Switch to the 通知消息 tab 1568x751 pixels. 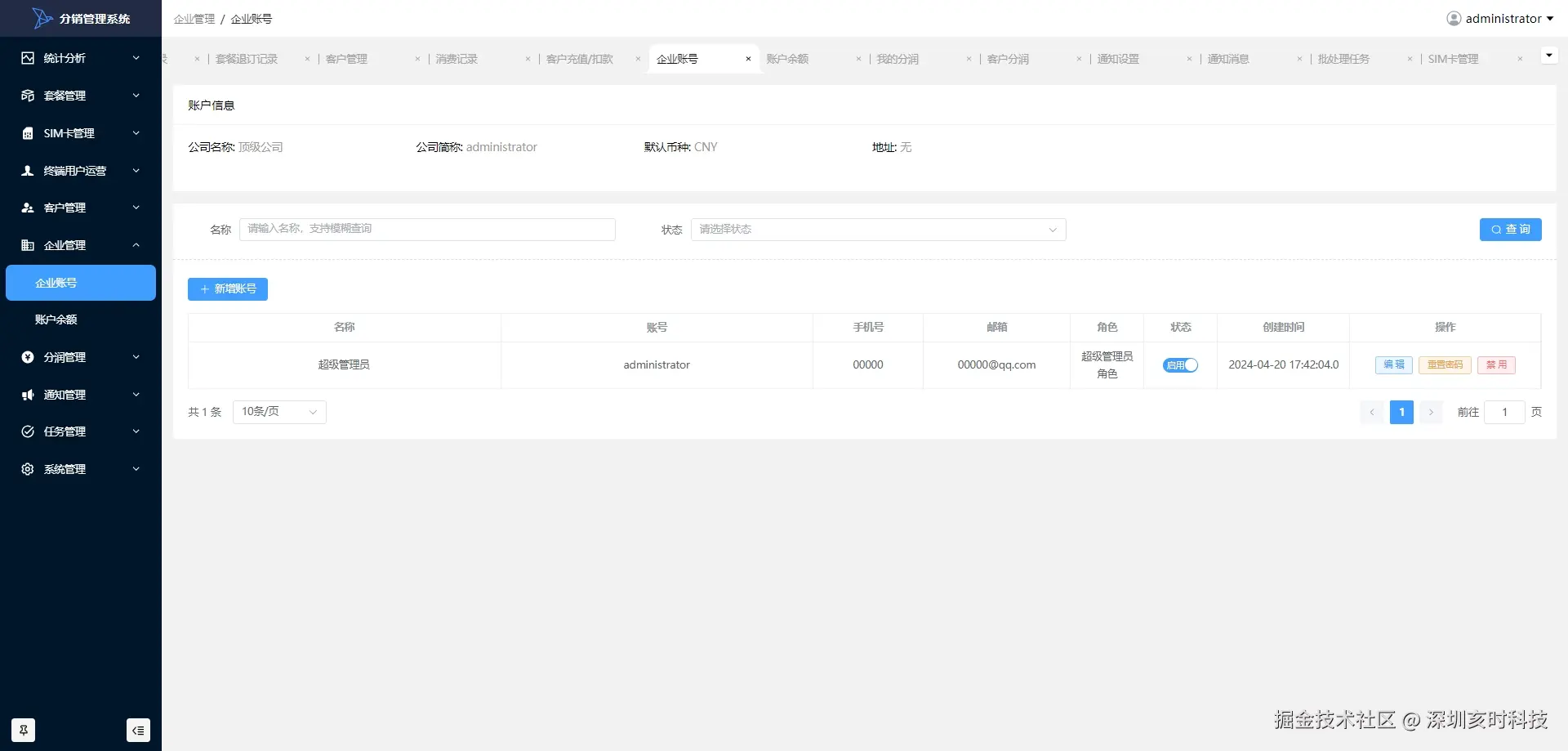[x=1228, y=59]
